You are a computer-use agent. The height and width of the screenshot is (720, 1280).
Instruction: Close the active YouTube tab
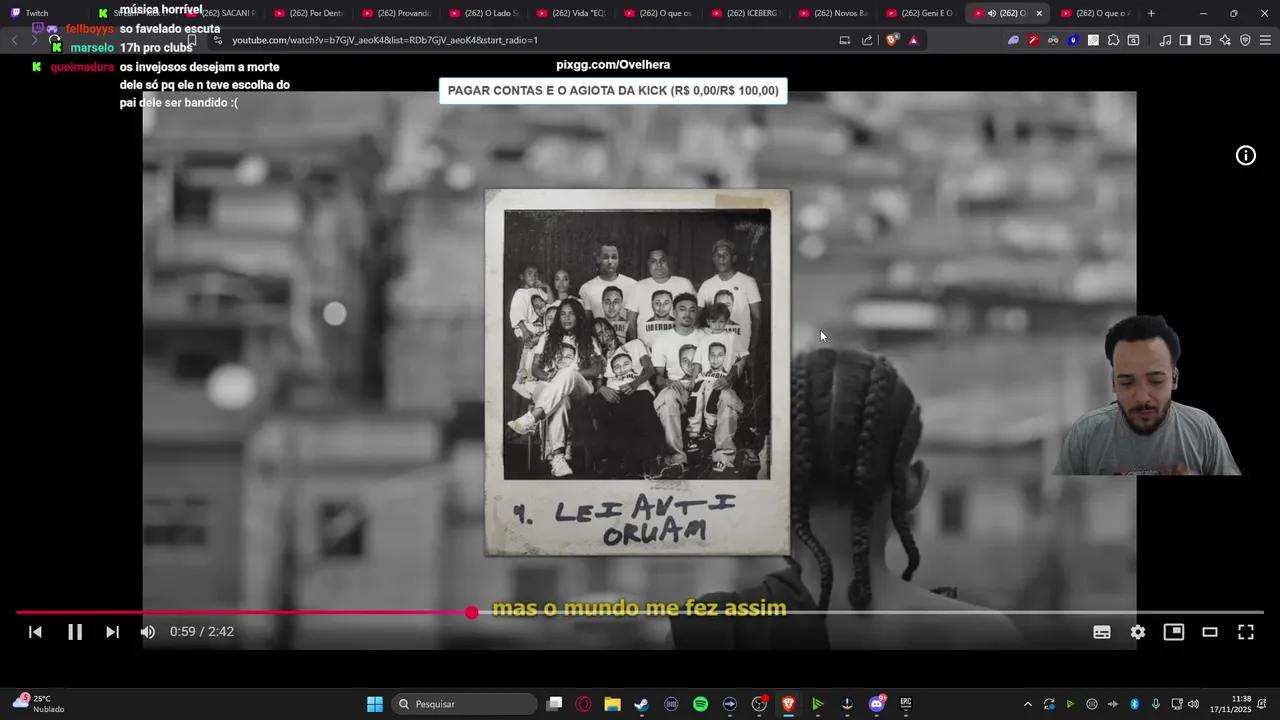pyautogui.click(x=1039, y=13)
